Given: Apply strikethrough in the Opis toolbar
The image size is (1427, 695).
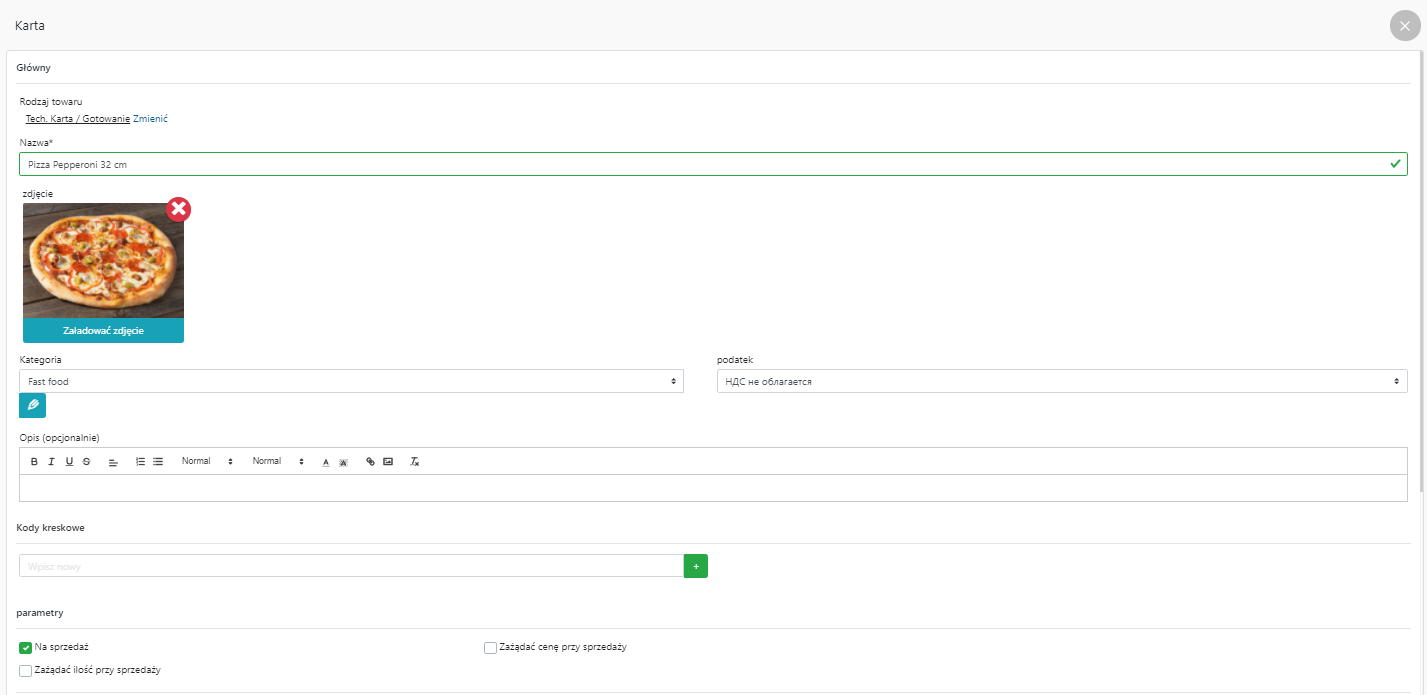Looking at the screenshot, I should click(x=87, y=462).
